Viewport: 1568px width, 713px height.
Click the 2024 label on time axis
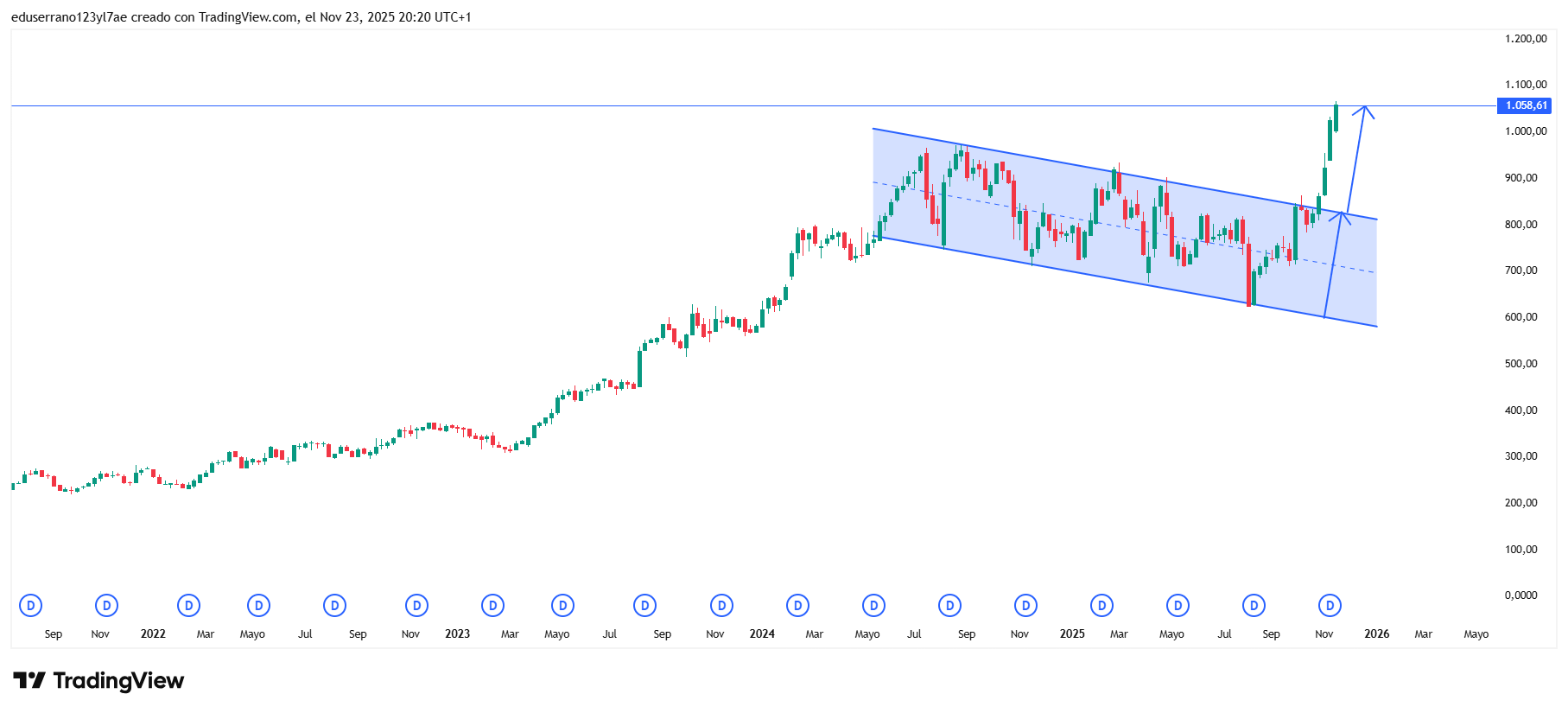(x=762, y=634)
